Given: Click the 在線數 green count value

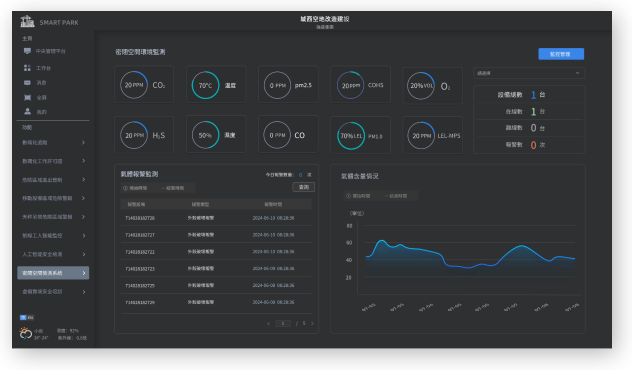Looking at the screenshot, I should click(x=533, y=111).
